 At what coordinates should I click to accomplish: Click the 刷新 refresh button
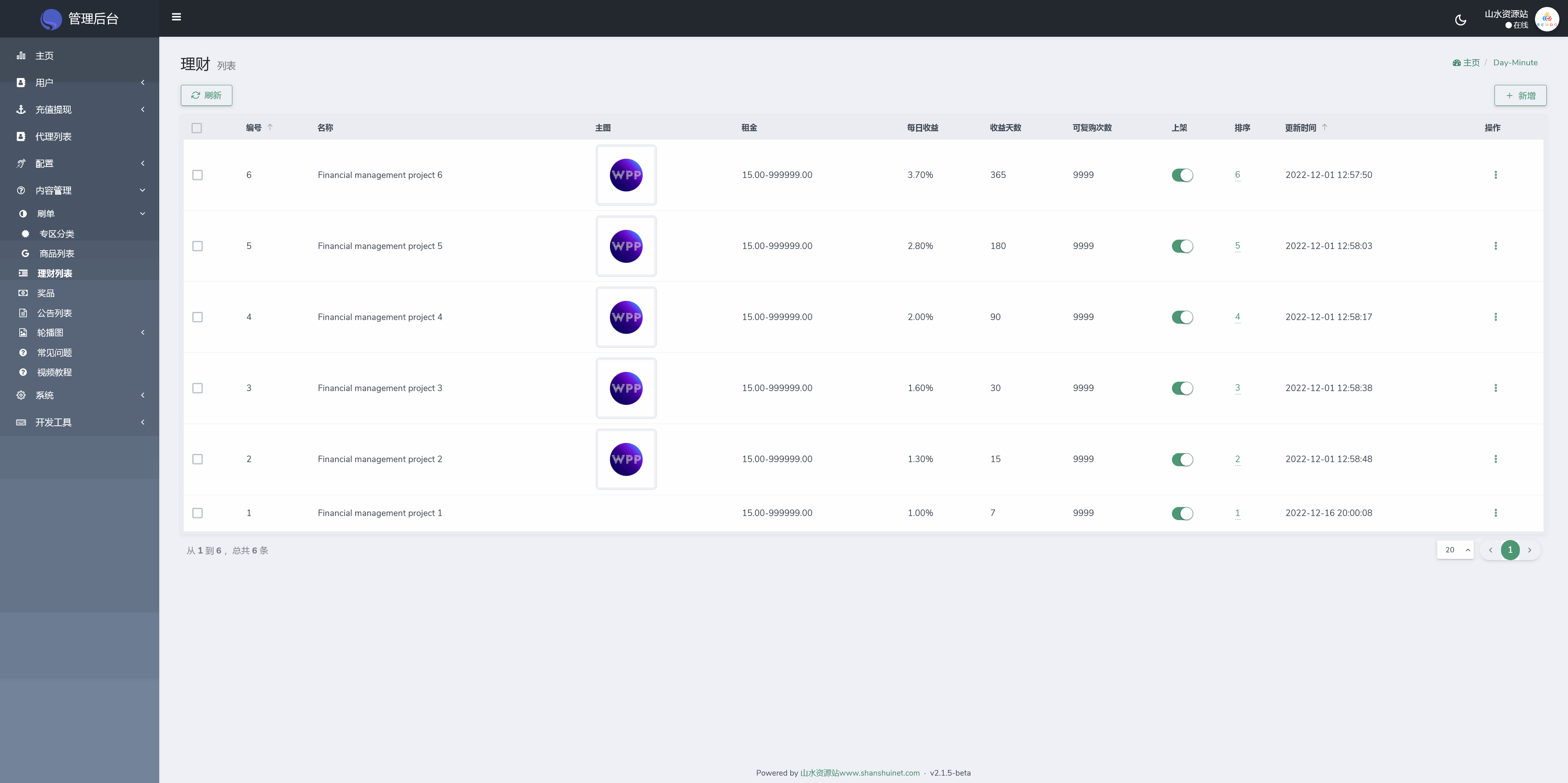point(206,96)
